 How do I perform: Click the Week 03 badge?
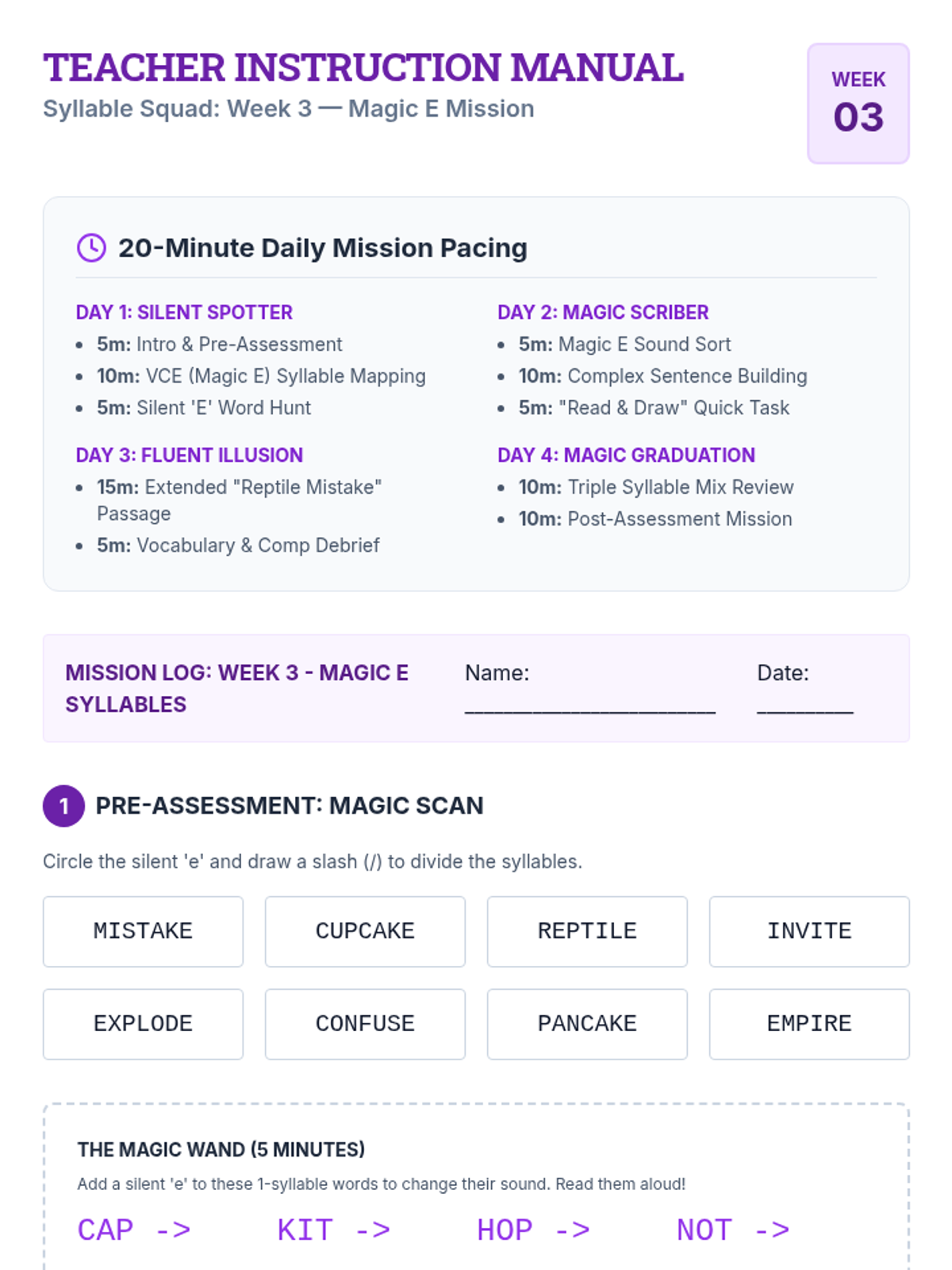pos(858,104)
